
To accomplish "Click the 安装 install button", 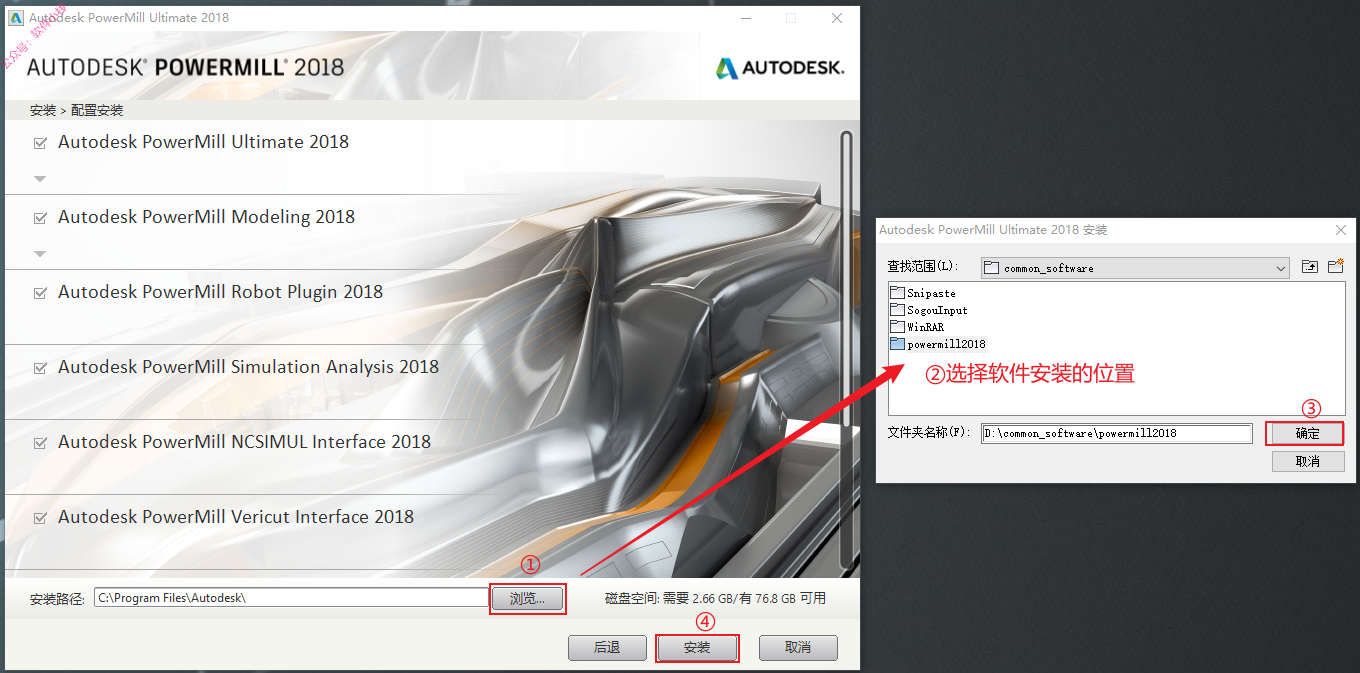I will [x=697, y=648].
